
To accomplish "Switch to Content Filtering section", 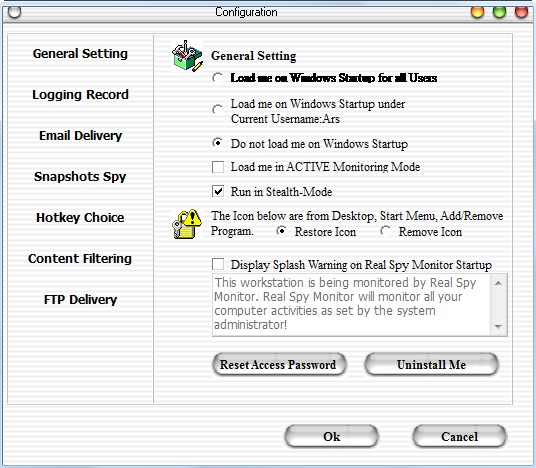I will click(x=80, y=259).
